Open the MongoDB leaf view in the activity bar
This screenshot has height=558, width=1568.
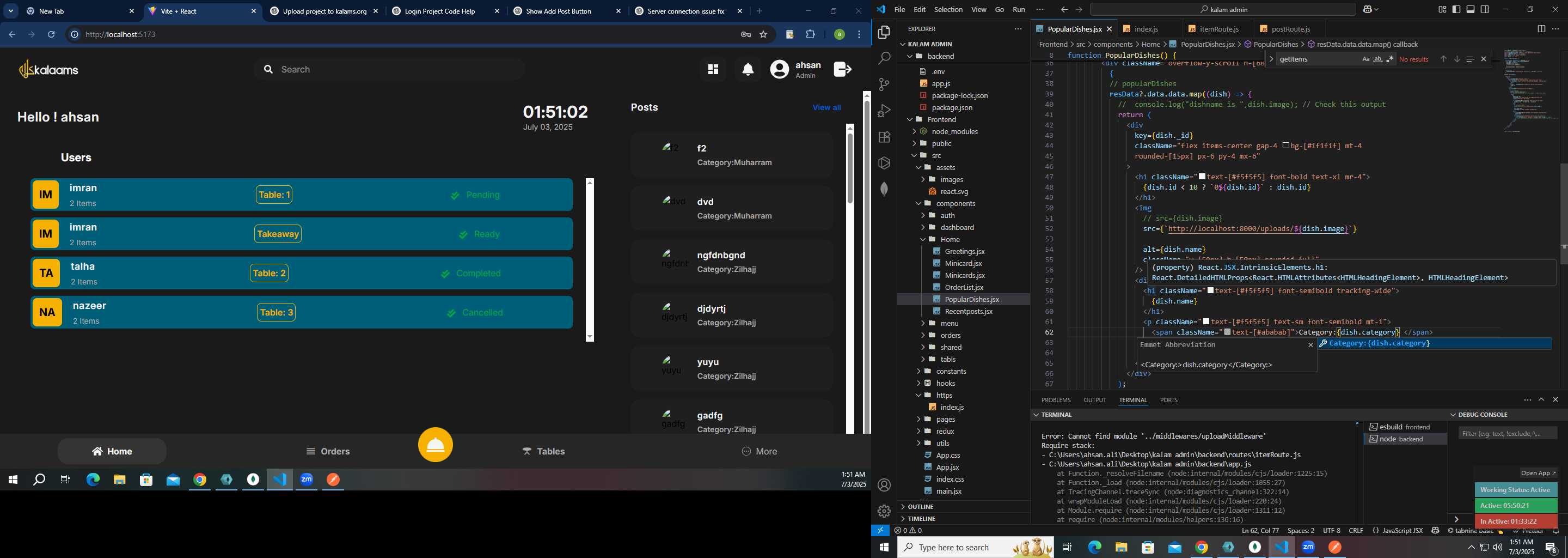884,190
